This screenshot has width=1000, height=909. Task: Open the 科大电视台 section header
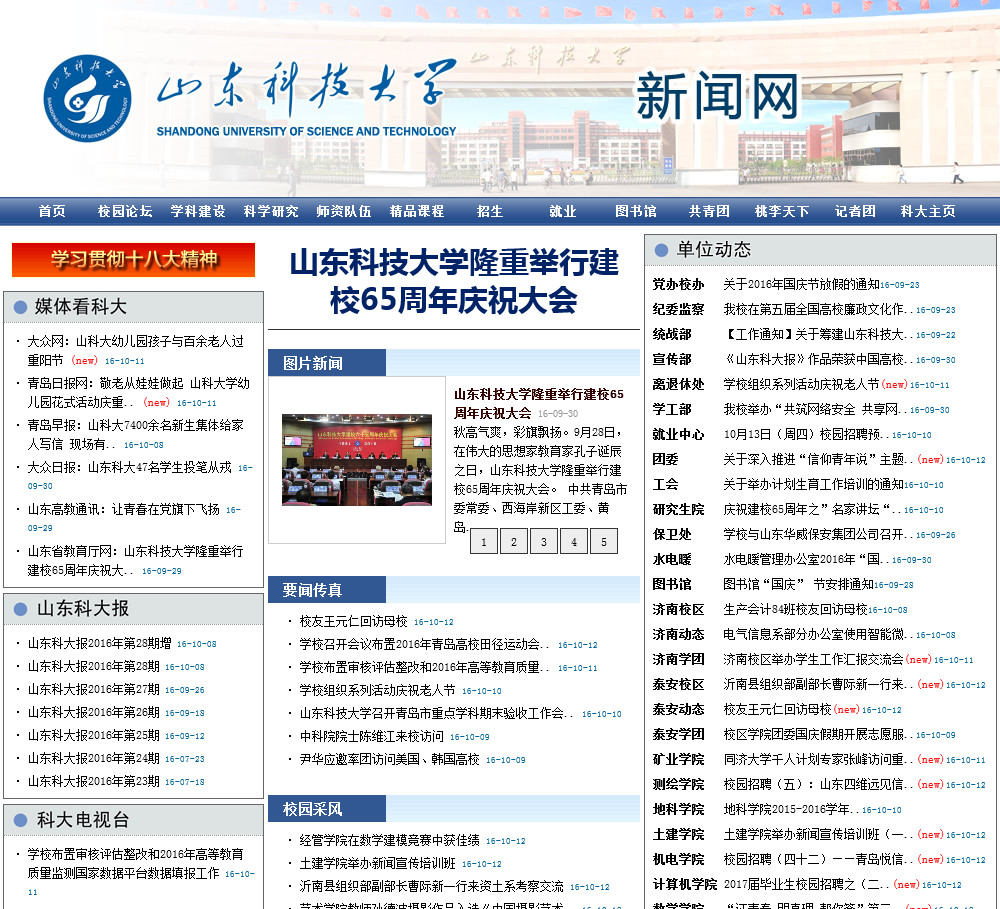83,820
